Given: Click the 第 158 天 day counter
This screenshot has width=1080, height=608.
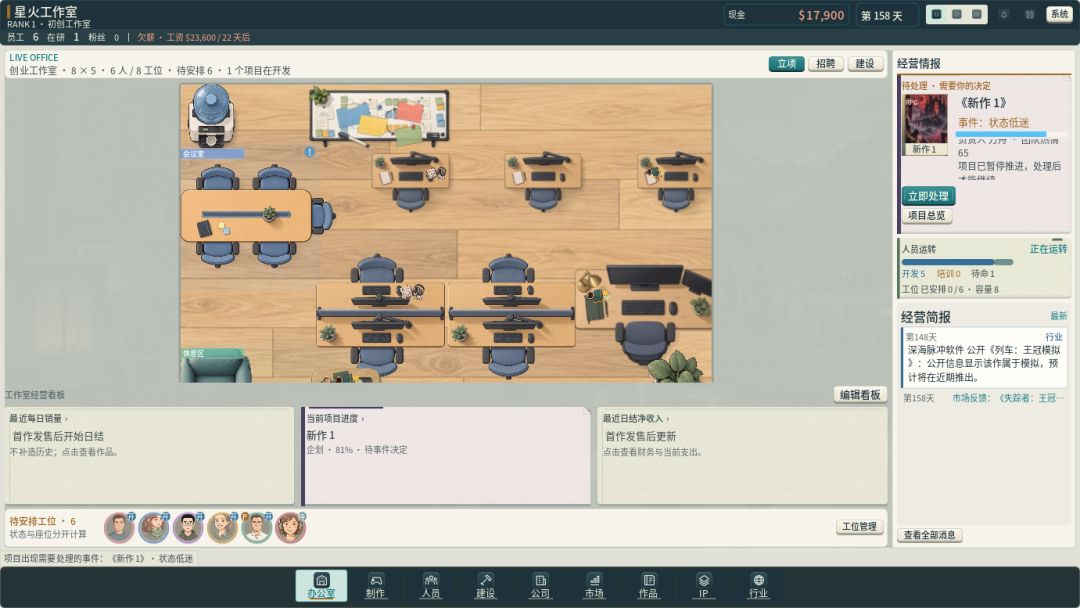Looking at the screenshot, I should point(886,15).
